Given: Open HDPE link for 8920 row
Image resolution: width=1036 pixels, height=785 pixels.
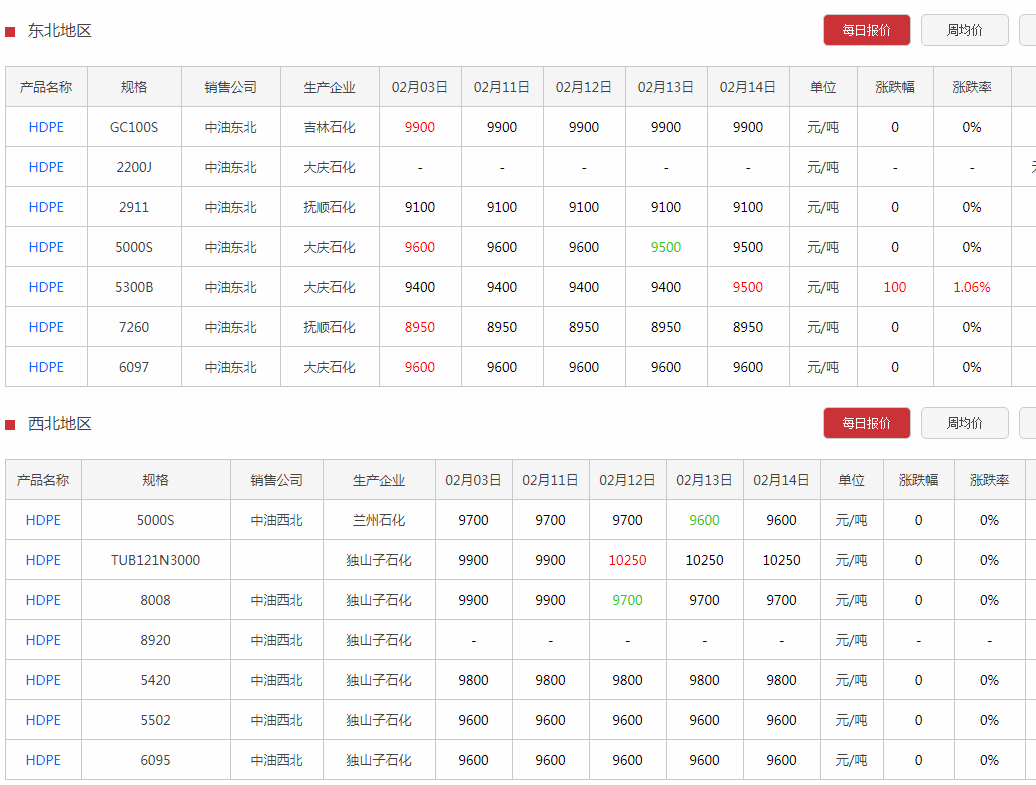Looking at the screenshot, I should [43, 640].
